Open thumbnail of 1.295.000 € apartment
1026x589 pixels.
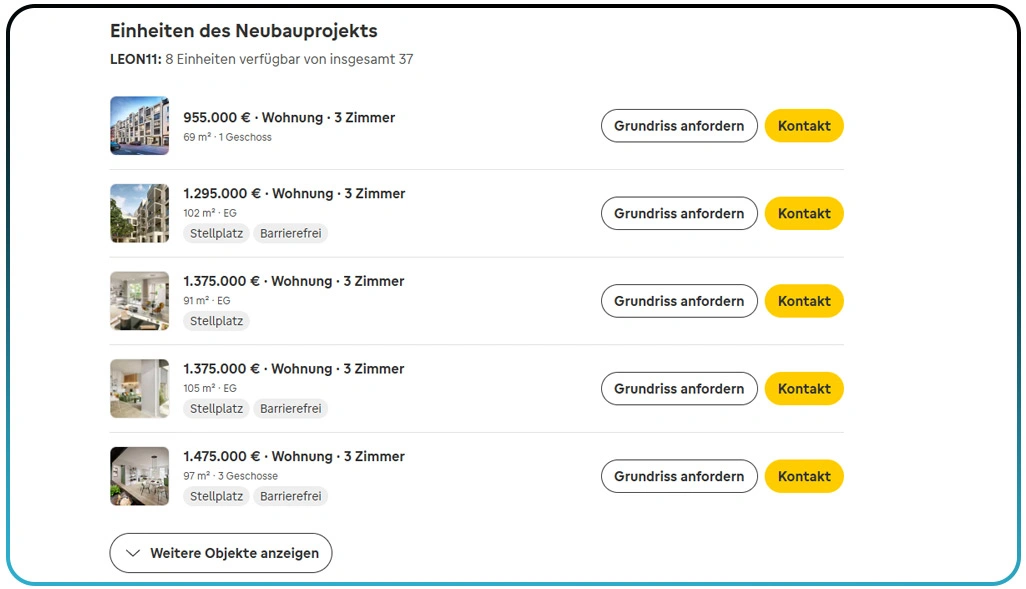click(x=139, y=213)
